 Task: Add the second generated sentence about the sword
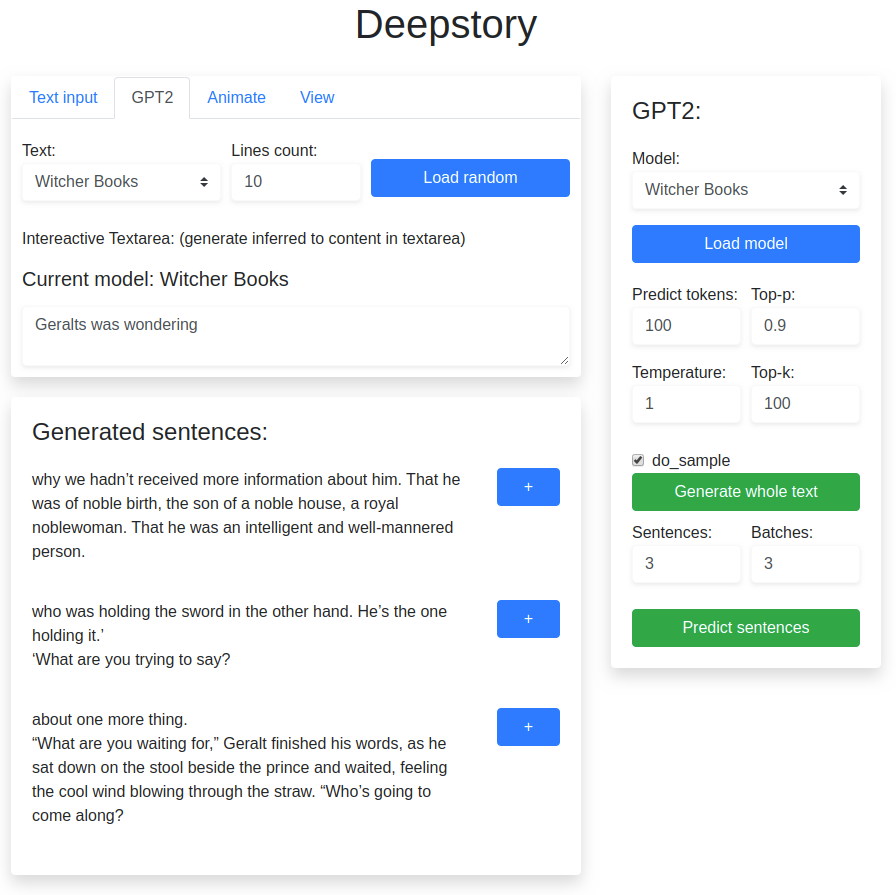click(x=528, y=619)
